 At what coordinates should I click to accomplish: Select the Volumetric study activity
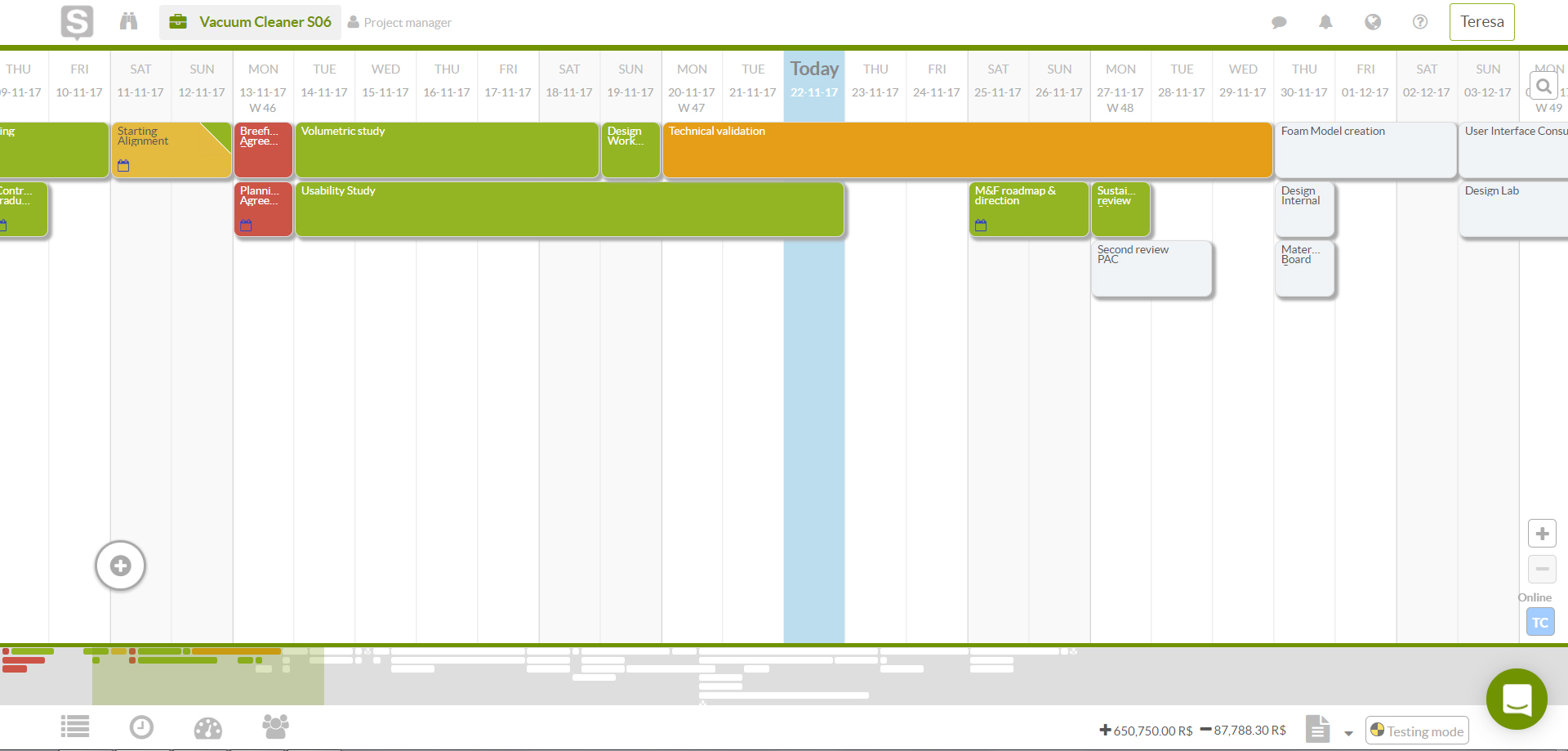coord(447,150)
